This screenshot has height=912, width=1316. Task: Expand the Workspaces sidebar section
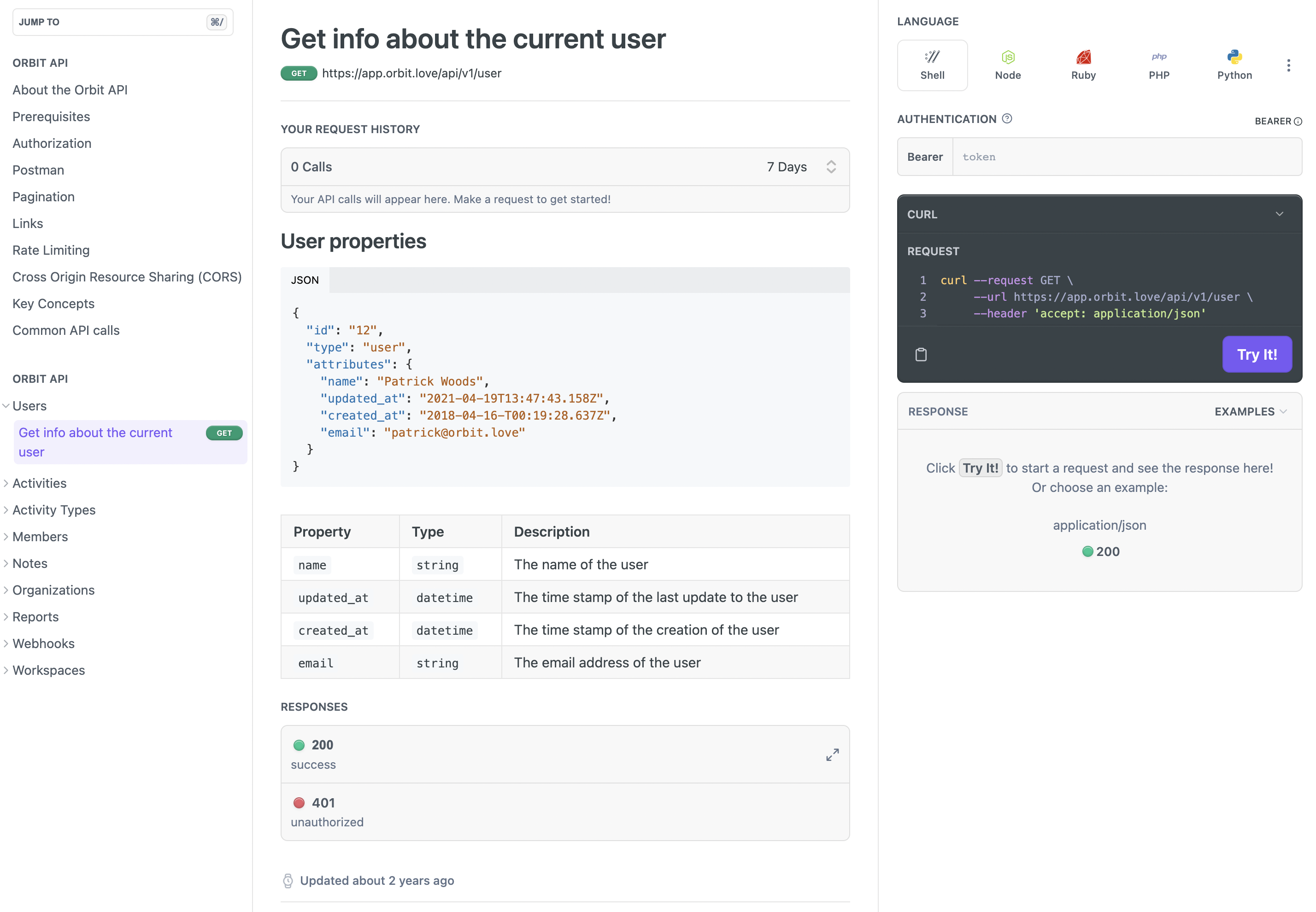(6, 670)
